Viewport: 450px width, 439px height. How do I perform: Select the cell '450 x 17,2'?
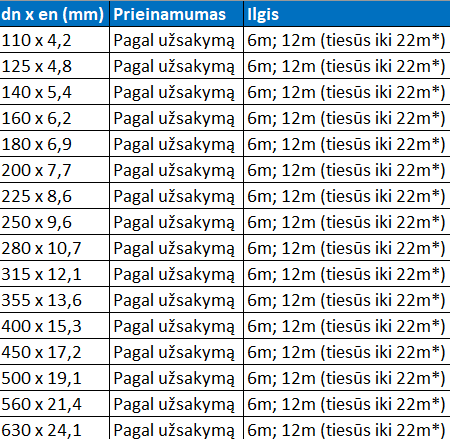click(54, 352)
